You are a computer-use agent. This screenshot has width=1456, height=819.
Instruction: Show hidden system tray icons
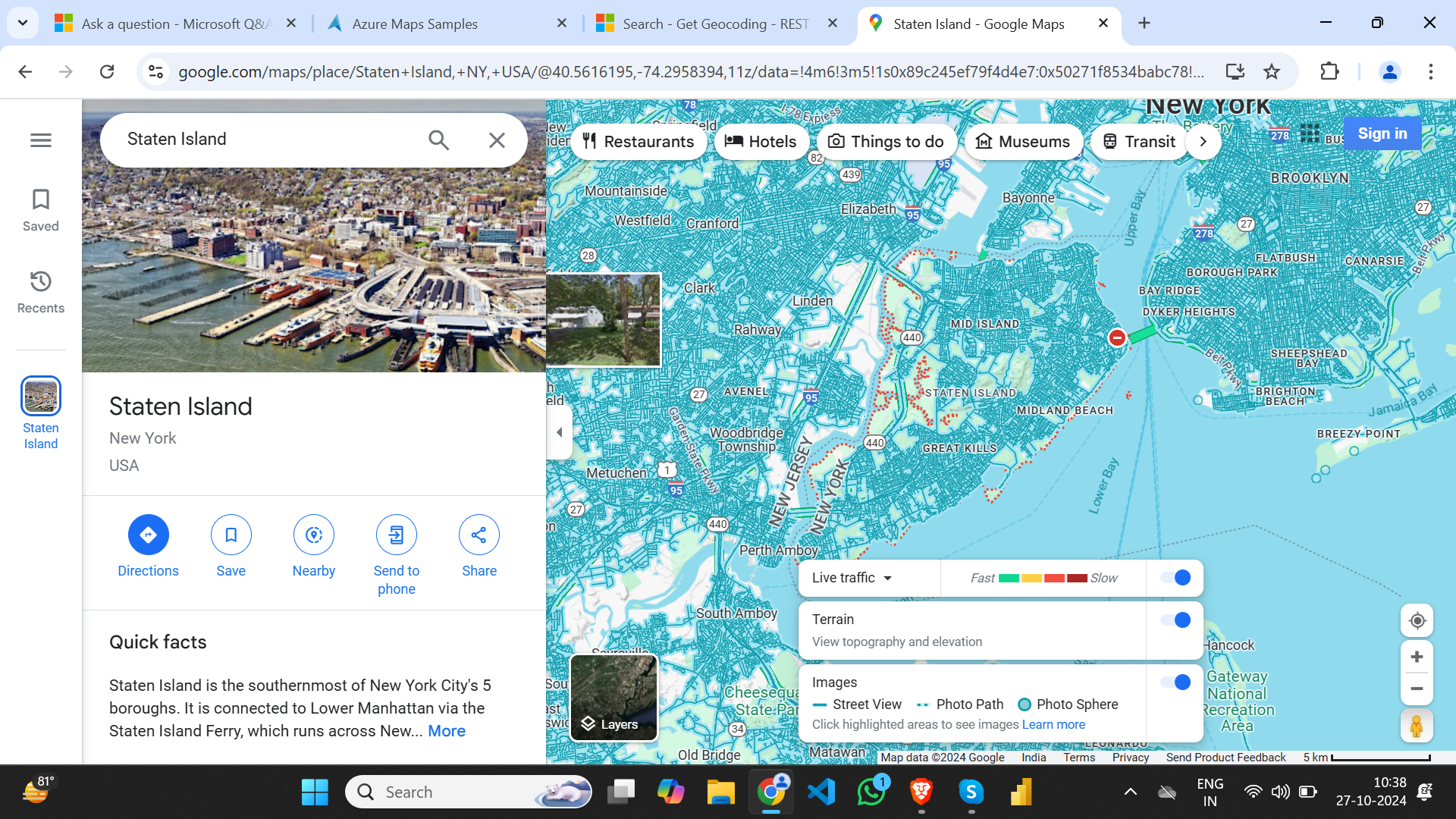pos(1130,792)
